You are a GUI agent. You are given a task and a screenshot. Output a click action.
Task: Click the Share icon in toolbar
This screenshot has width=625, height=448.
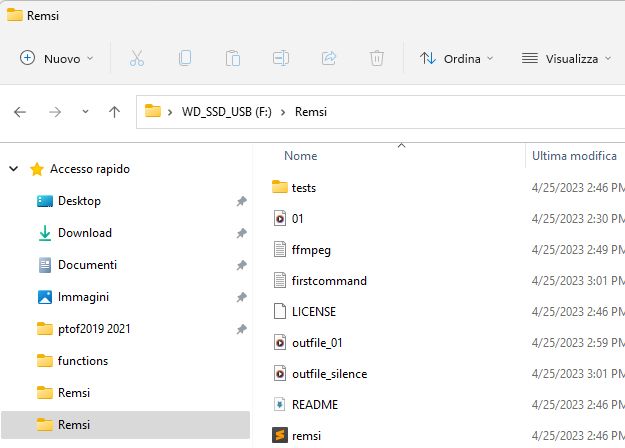click(x=329, y=58)
